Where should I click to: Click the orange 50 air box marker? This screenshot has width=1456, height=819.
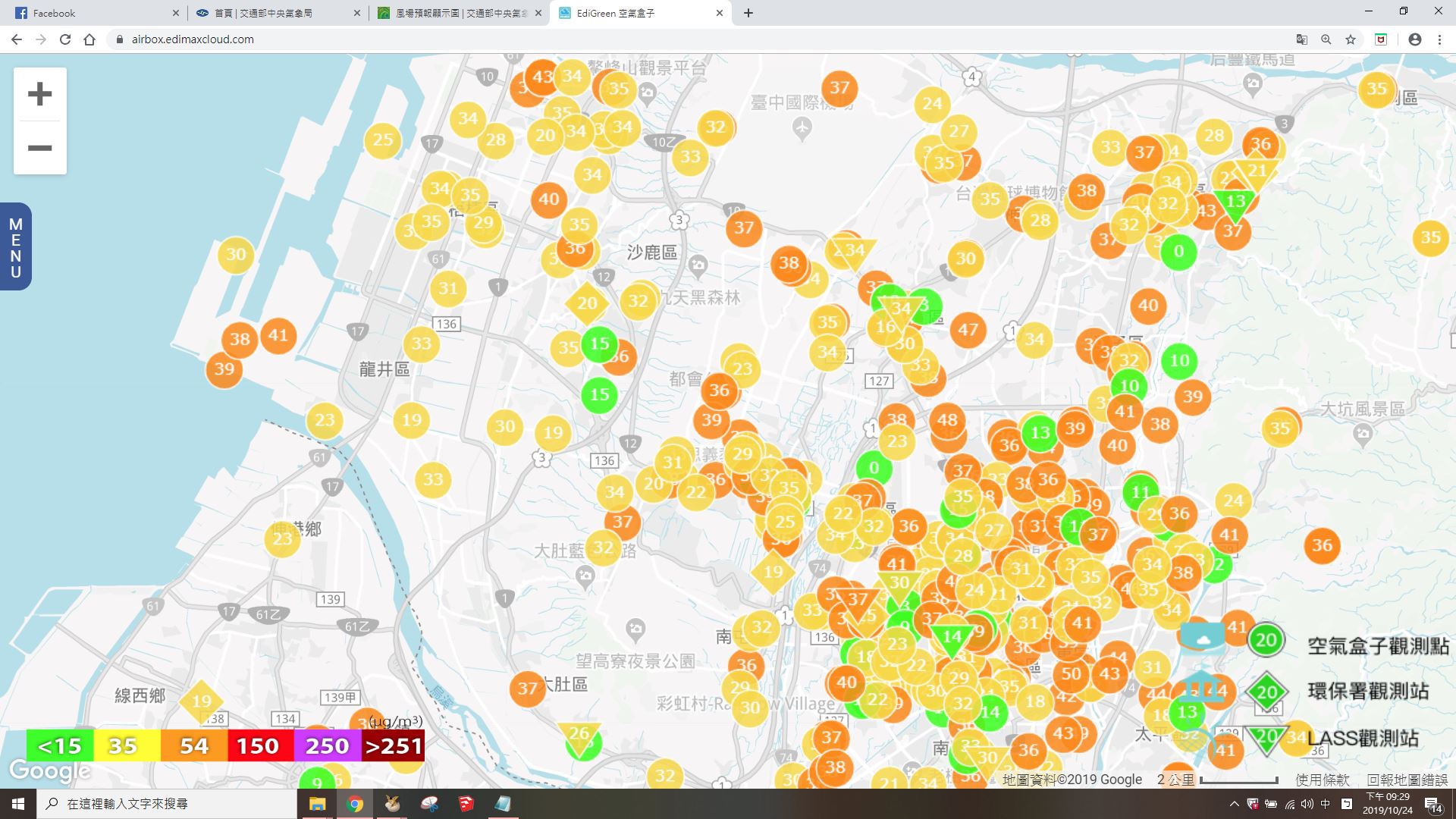[x=1071, y=673]
